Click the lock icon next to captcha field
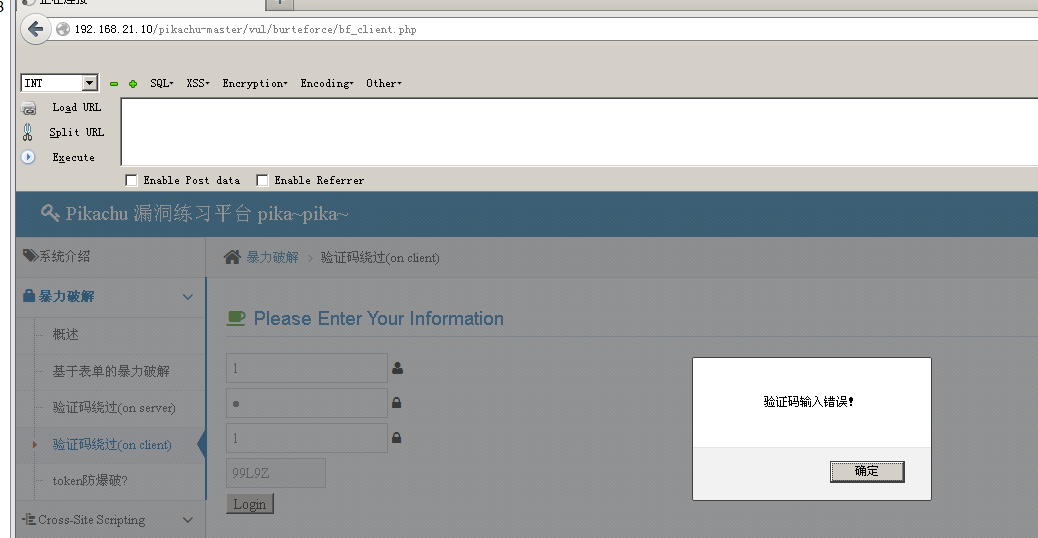Screen dimensions: 1038x538 pos(397,437)
